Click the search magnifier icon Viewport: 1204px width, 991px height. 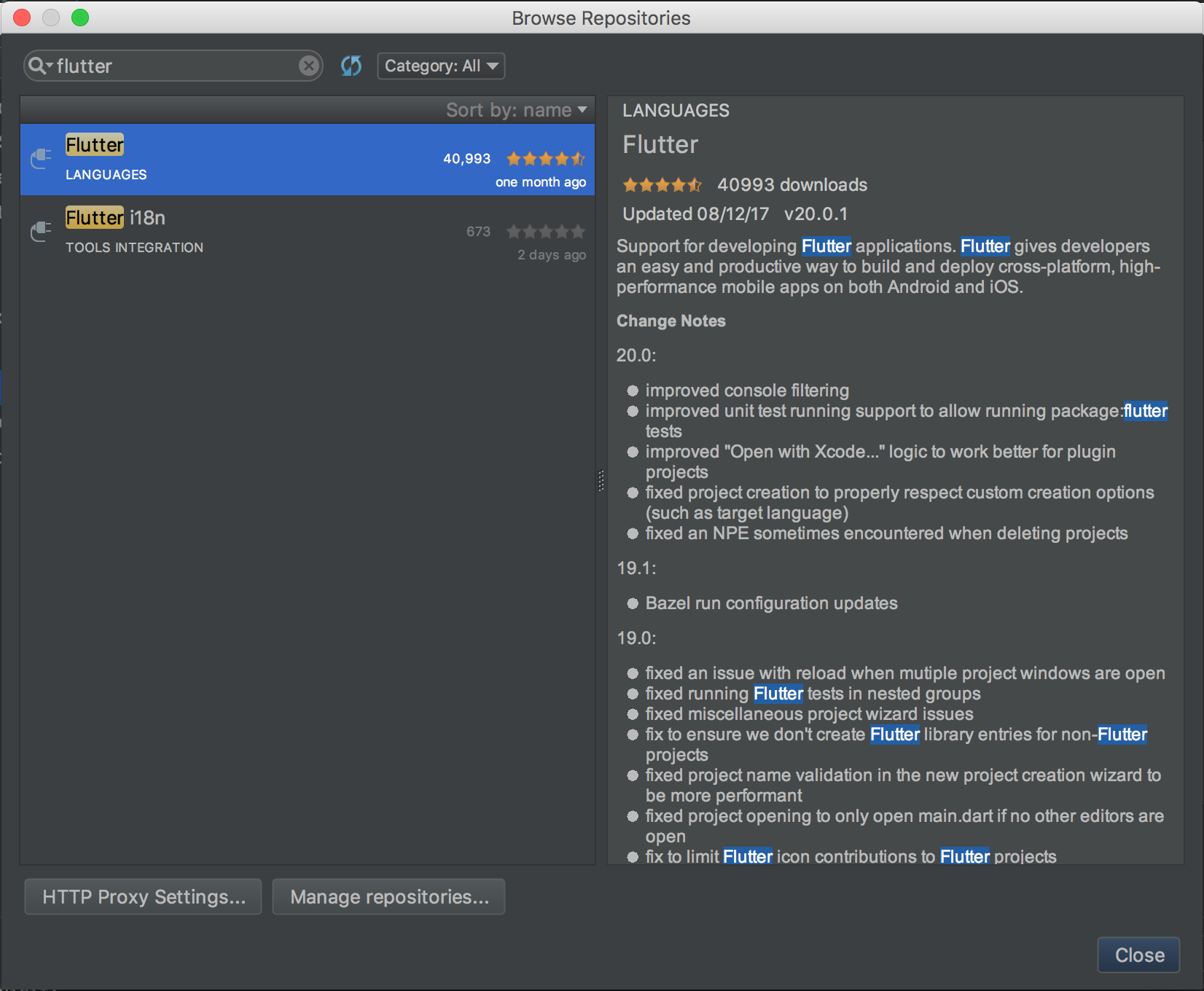pyautogui.click(x=38, y=66)
